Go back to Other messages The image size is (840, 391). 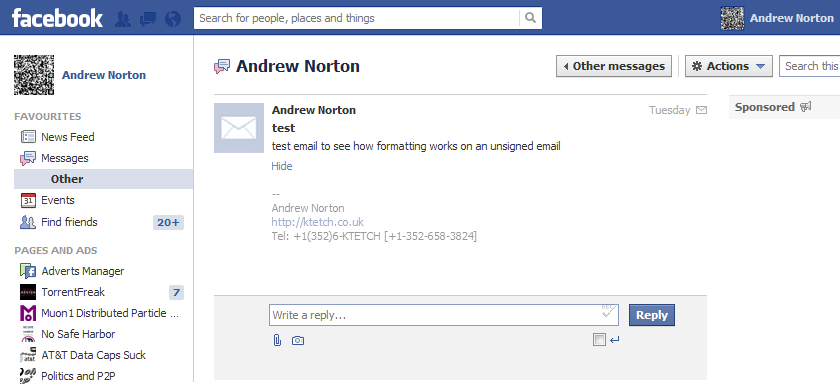pos(614,66)
